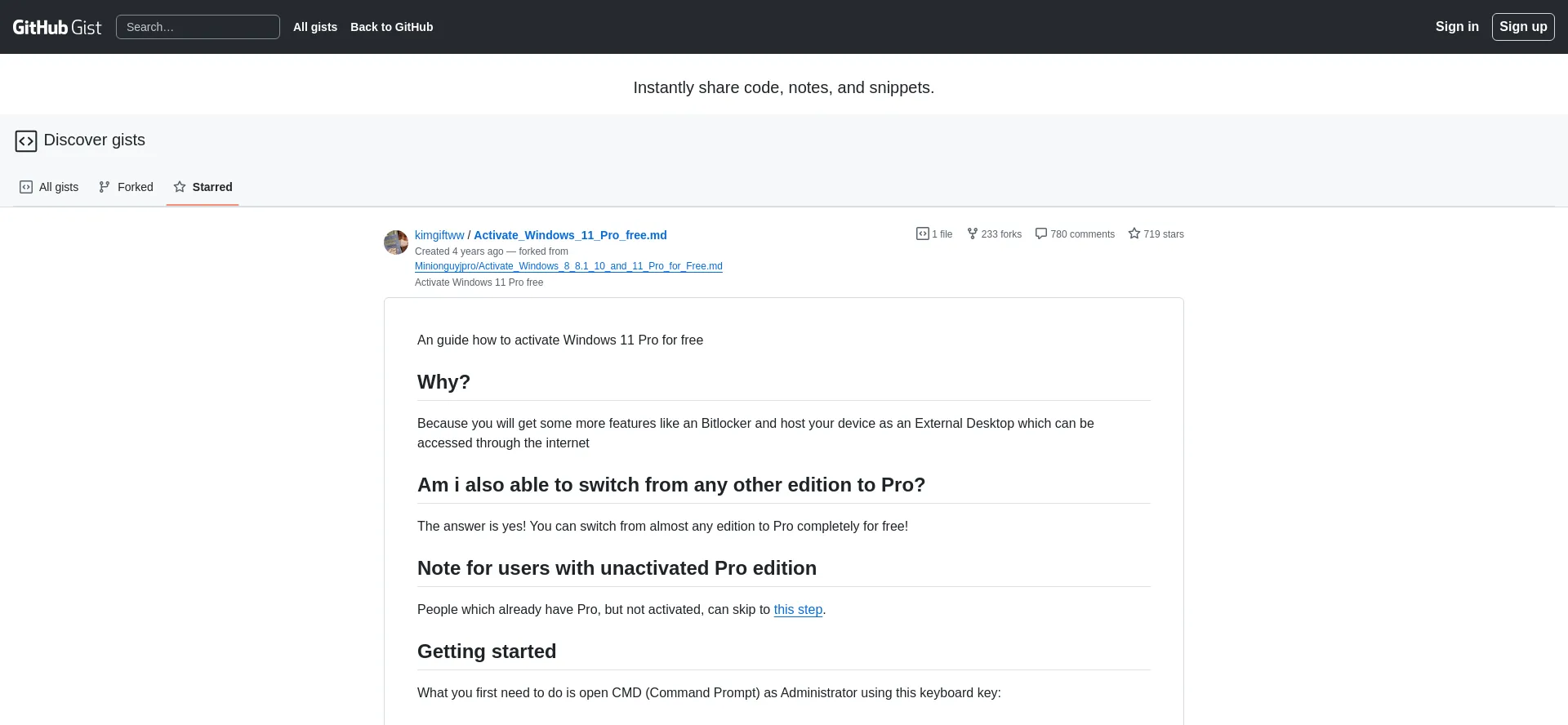1568x725 pixels.
Task: Click the star icon beside 719 stars
Action: click(x=1134, y=234)
